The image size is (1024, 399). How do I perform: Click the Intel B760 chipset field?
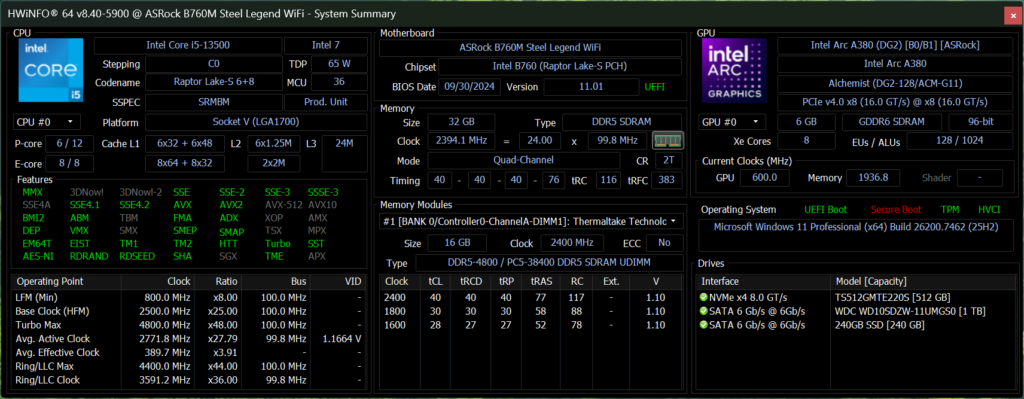click(560, 67)
